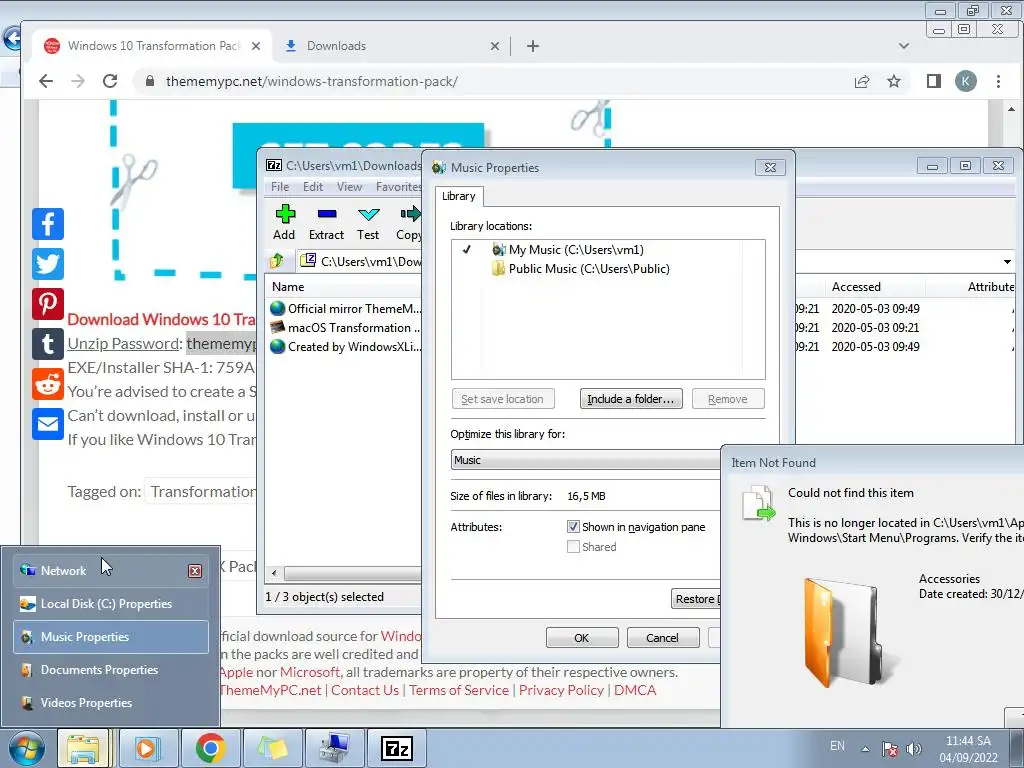This screenshot has height=768, width=1024.
Task: Open 7-Zip address bar dropdown arrow
Action: click(x=1007, y=261)
